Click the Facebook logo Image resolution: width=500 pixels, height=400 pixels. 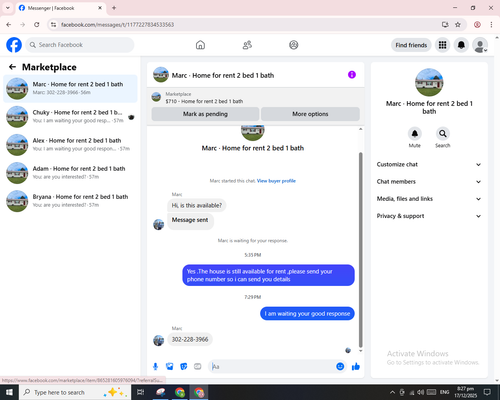tap(14, 45)
